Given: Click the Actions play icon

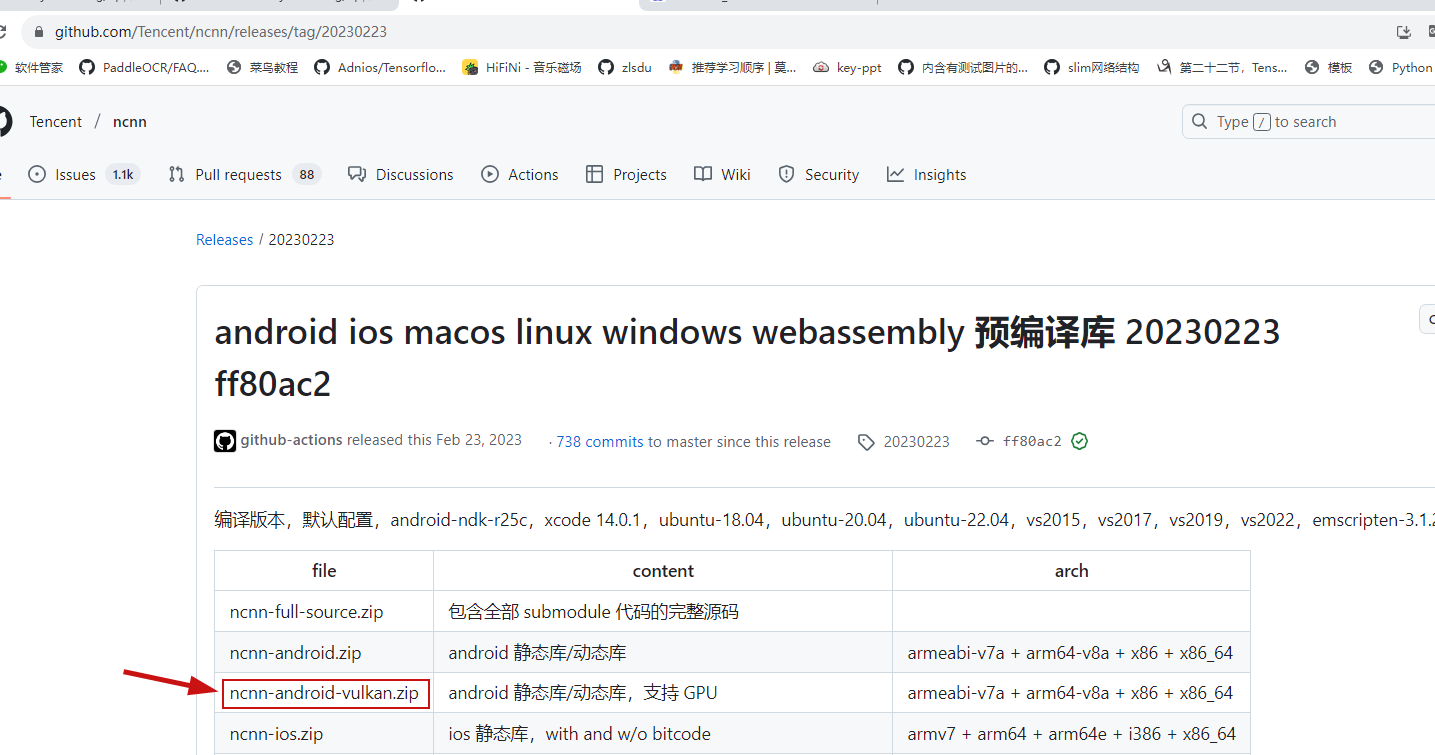Looking at the screenshot, I should pyautogui.click(x=490, y=174).
